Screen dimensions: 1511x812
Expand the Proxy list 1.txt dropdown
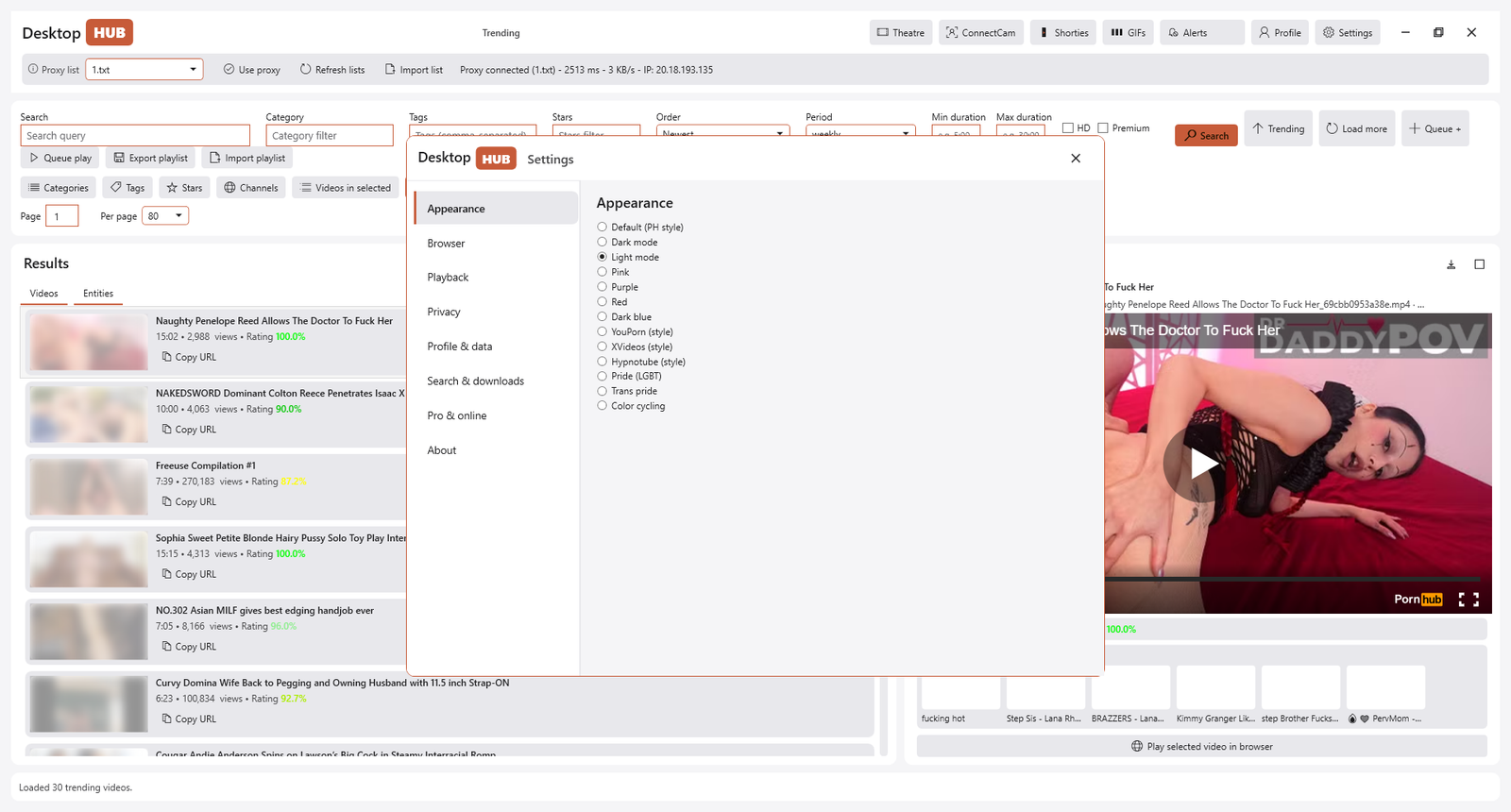pyautogui.click(x=144, y=70)
